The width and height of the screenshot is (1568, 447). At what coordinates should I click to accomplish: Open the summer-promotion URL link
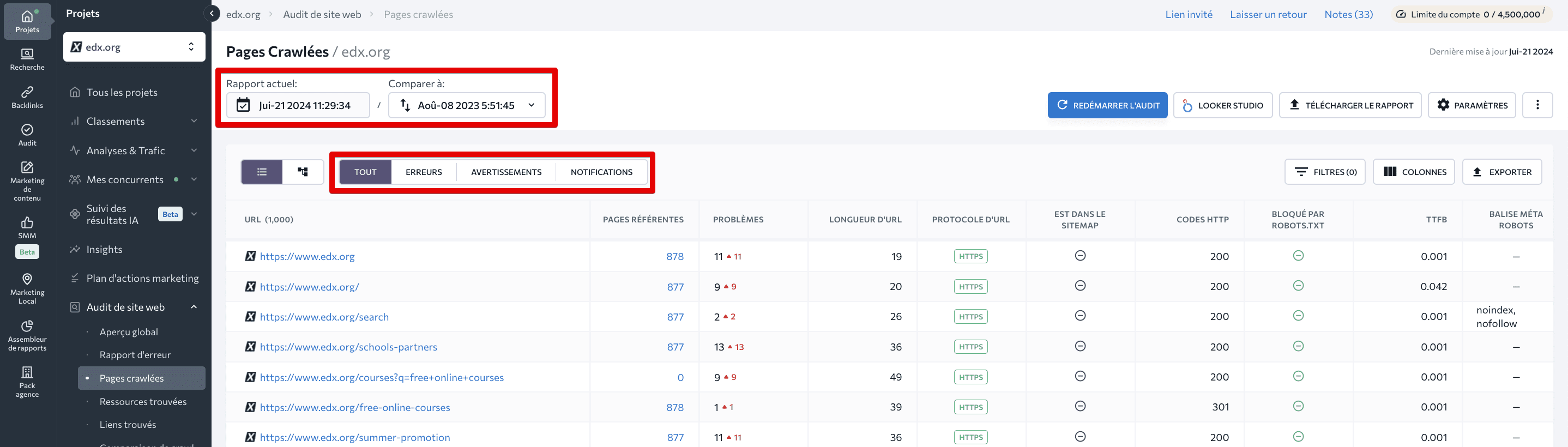[355, 437]
